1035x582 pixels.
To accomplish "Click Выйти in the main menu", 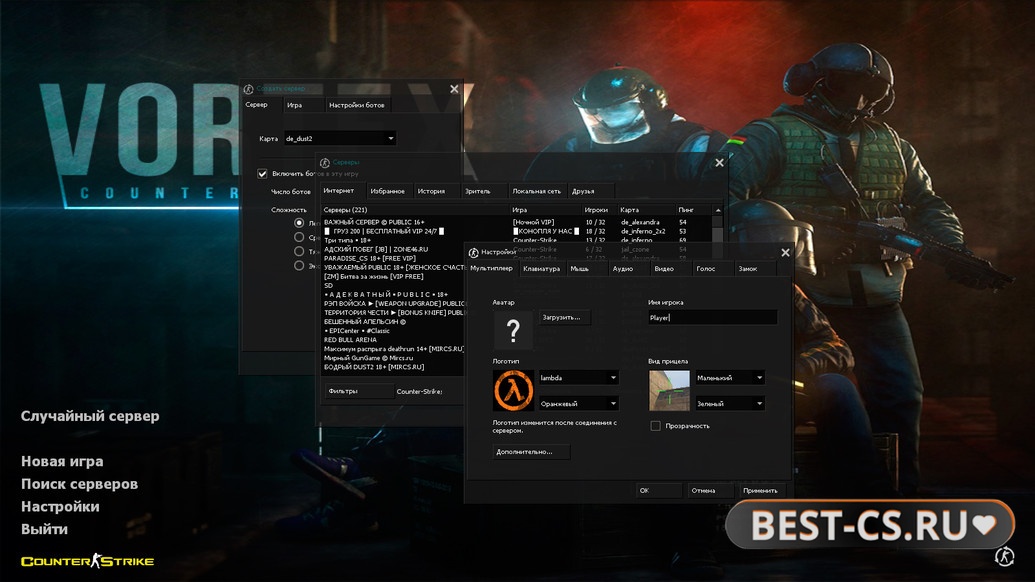I will pos(44,529).
